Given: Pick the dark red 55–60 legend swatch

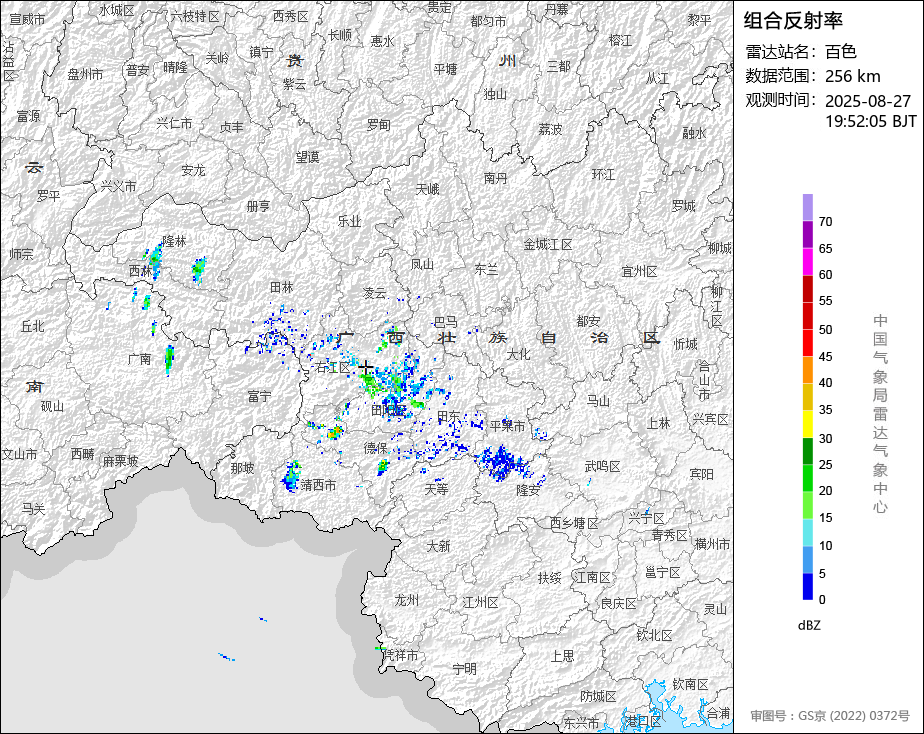Looking at the screenshot, I should coord(807,289).
